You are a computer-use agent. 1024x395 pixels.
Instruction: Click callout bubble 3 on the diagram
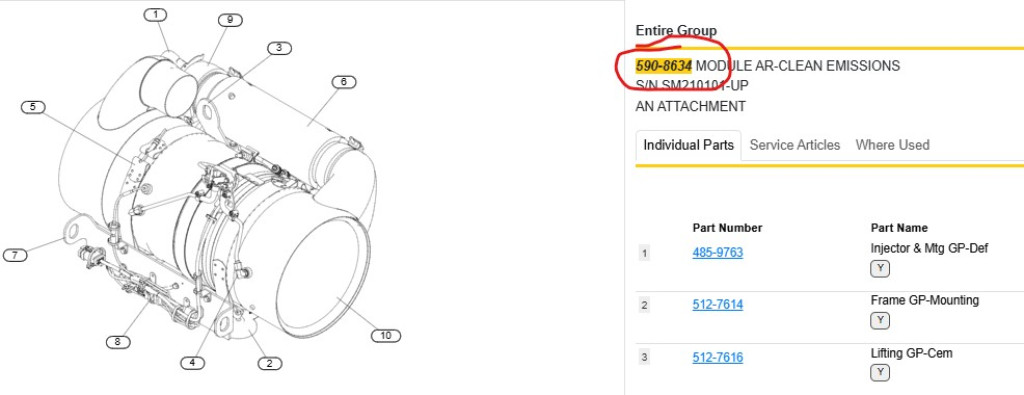click(279, 48)
